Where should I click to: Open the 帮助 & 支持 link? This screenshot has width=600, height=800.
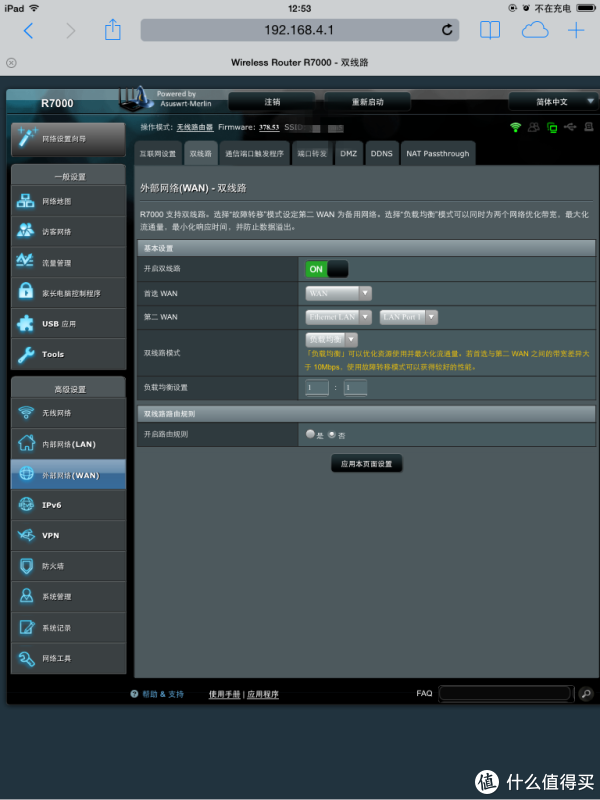163,694
